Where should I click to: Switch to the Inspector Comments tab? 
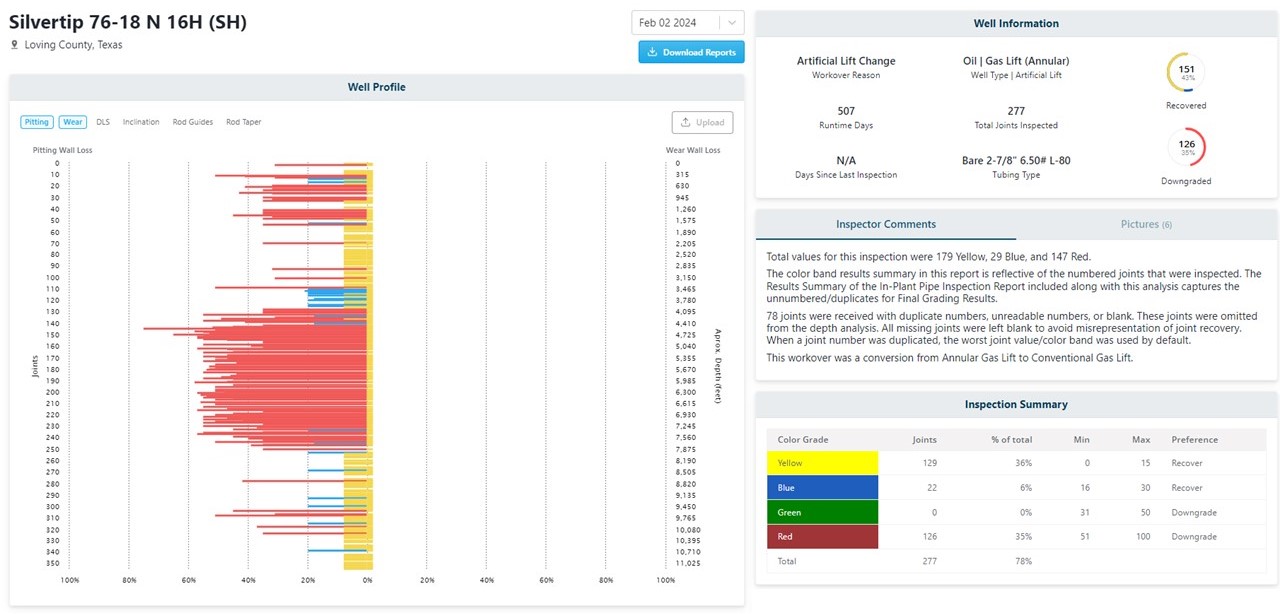(886, 224)
